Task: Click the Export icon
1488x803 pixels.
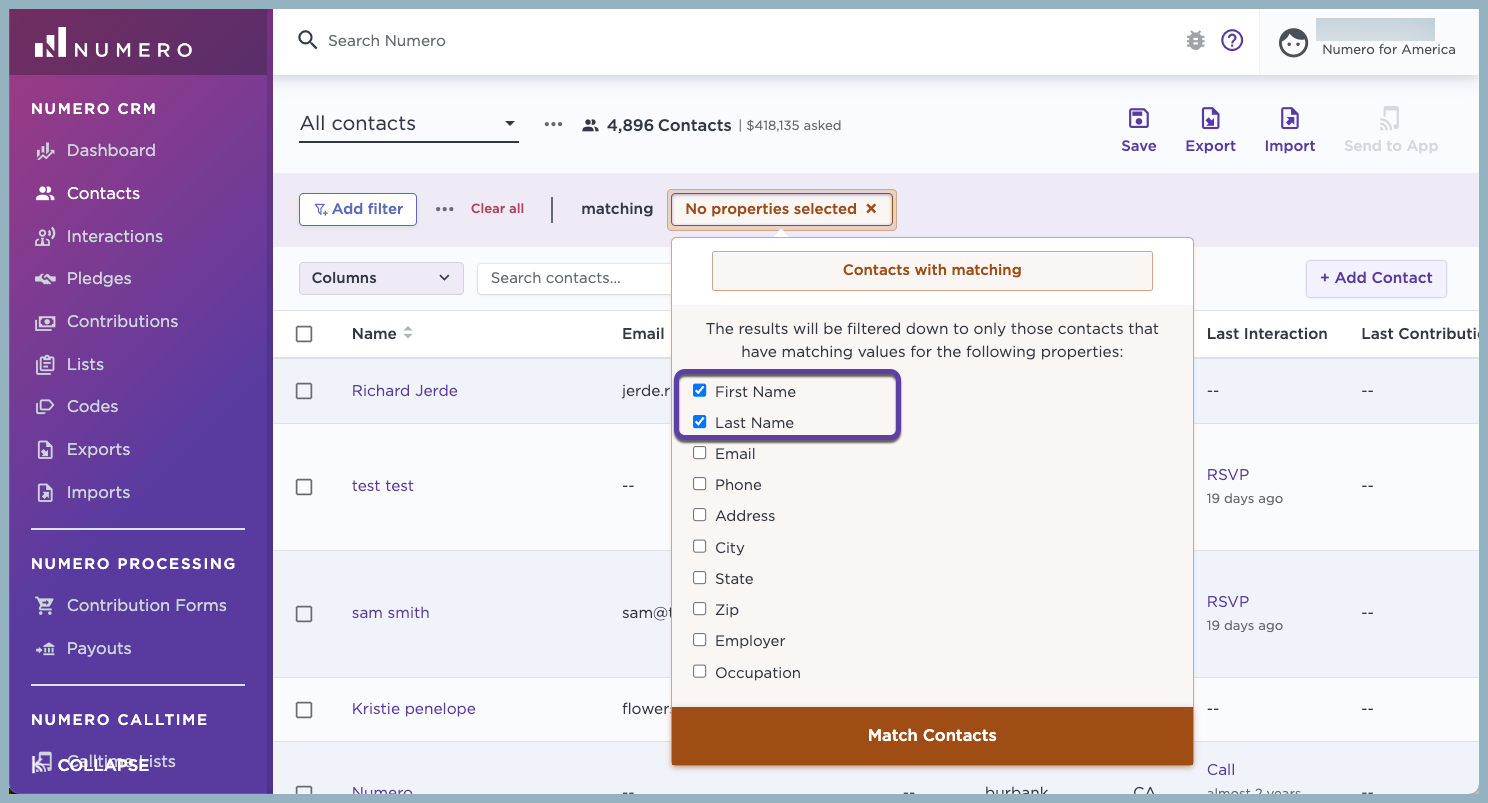Action: pyautogui.click(x=1210, y=119)
